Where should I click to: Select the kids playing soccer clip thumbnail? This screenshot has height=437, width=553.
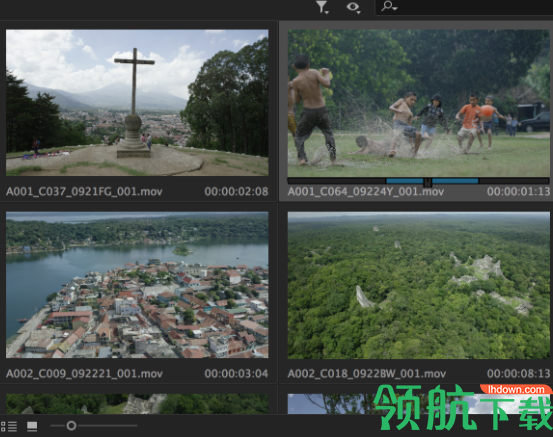point(419,103)
